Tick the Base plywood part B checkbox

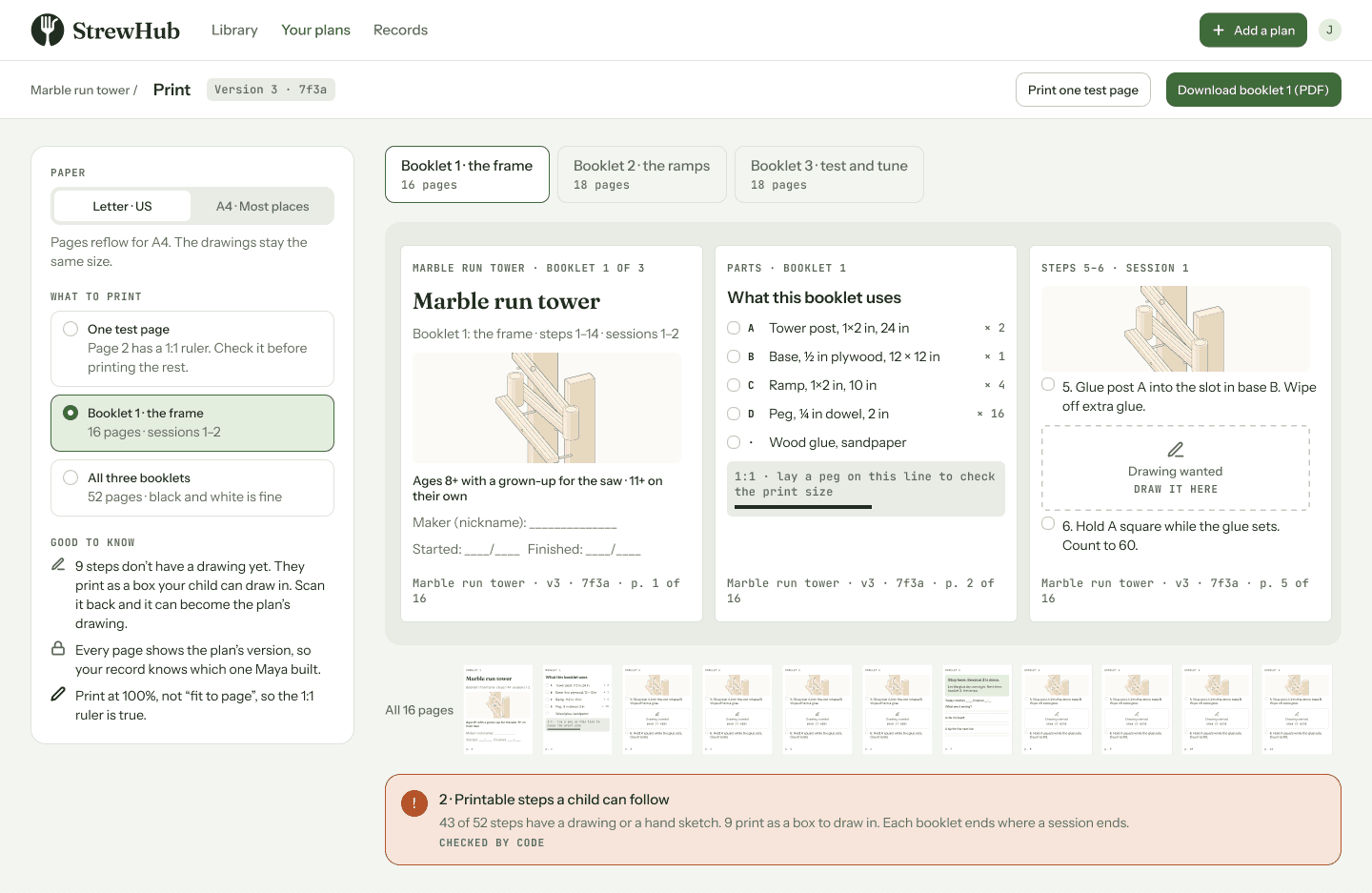point(734,356)
